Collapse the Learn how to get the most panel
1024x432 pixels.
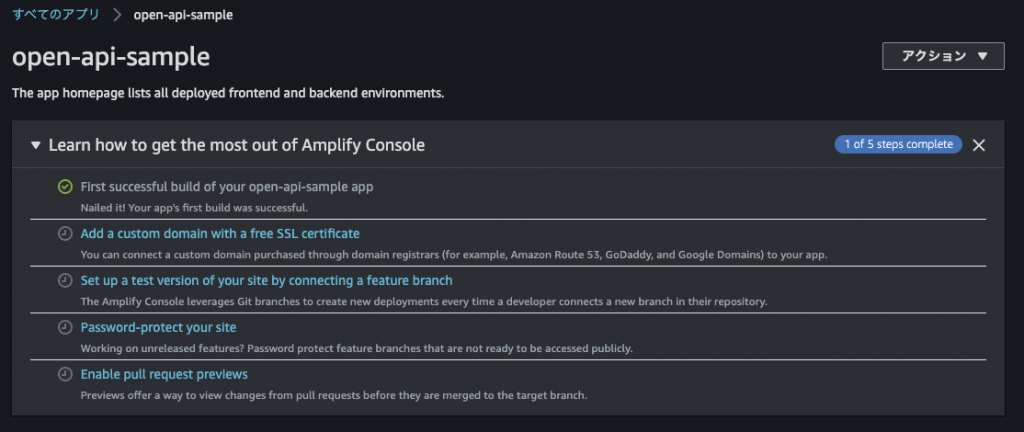tap(36, 146)
